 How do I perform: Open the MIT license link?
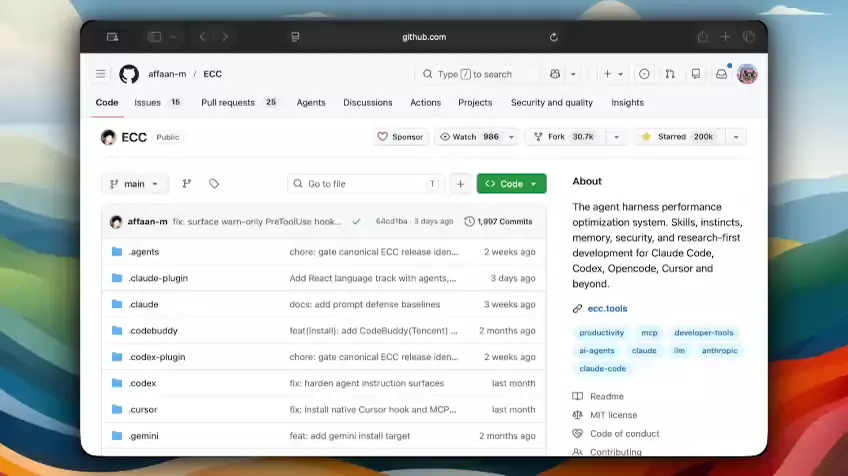(614, 415)
